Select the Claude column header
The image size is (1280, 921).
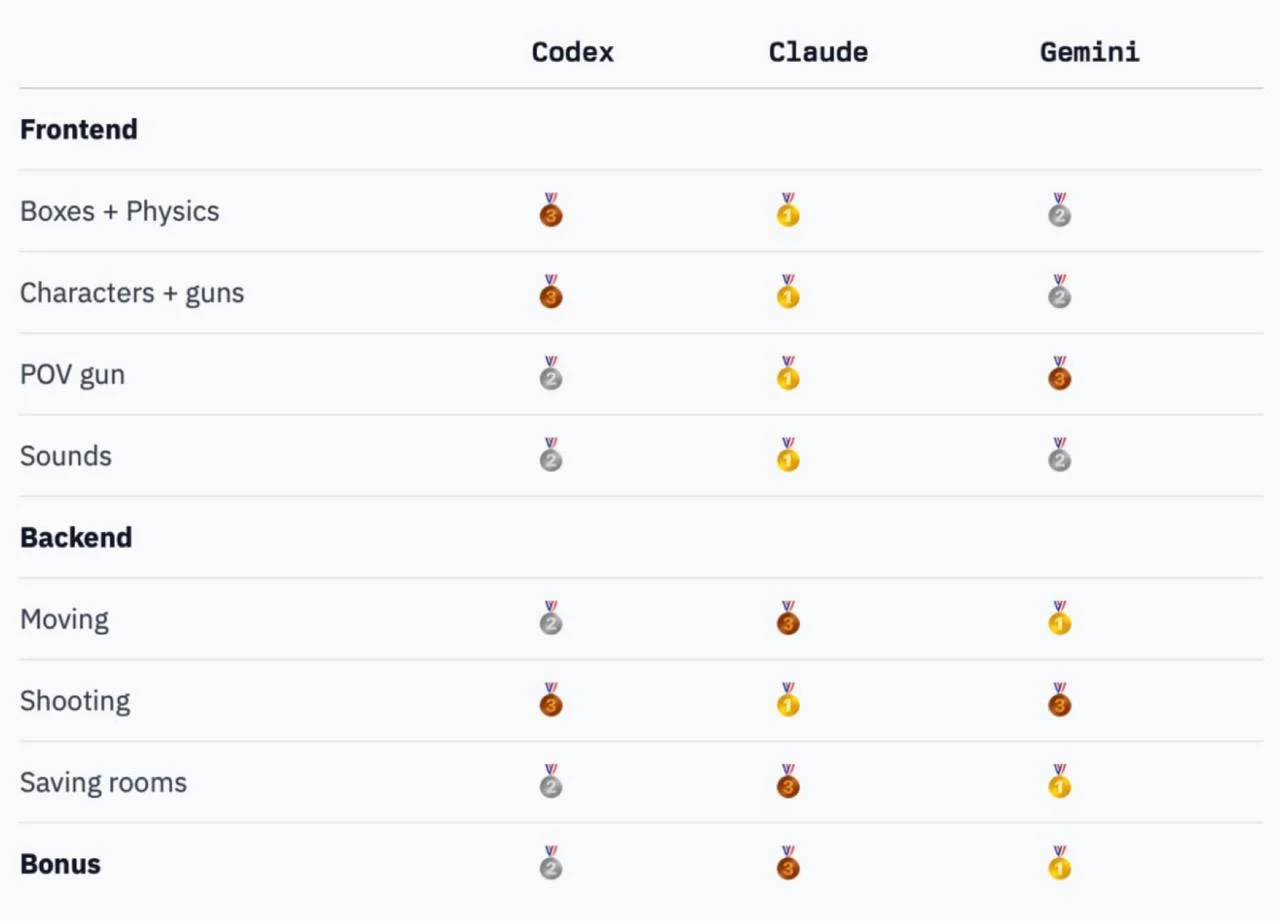pos(818,52)
